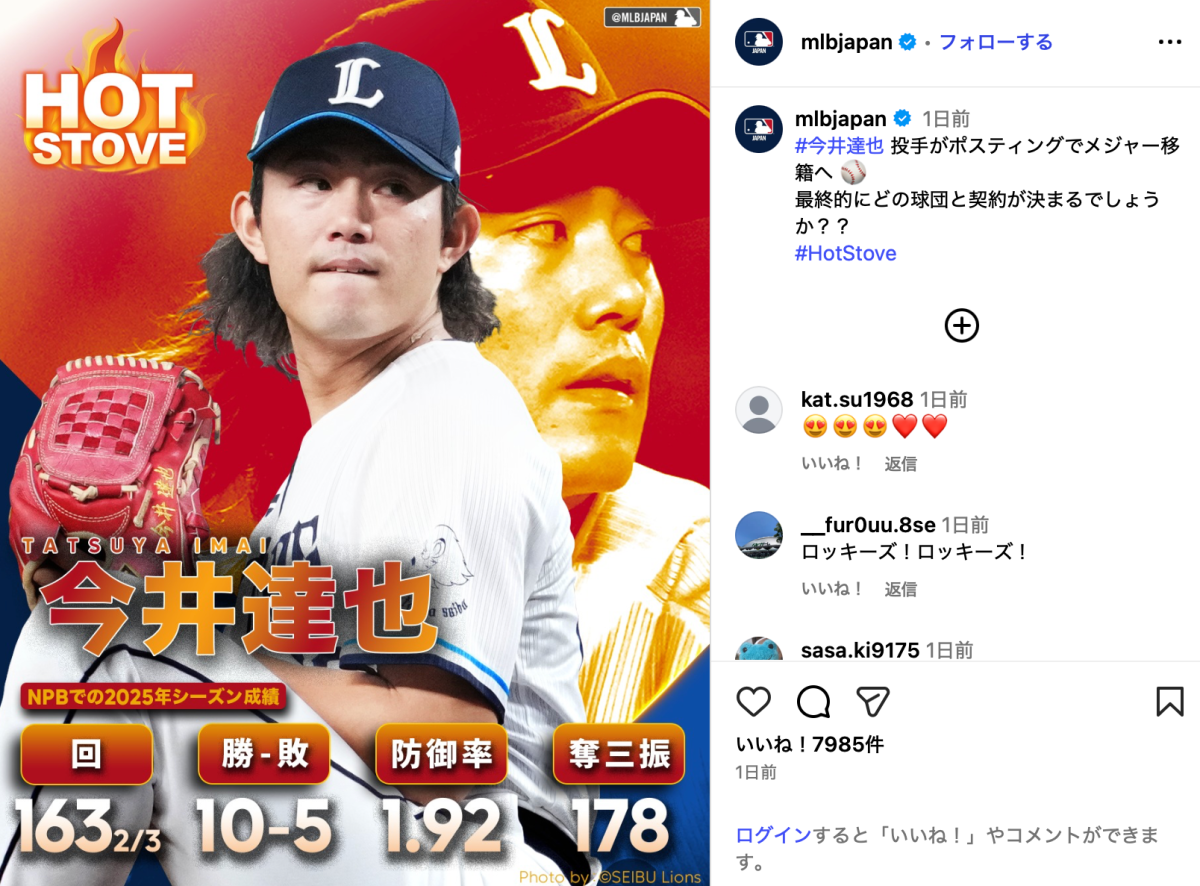1200x886 pixels.
Task: Load more comments with plus circle
Action: click(x=962, y=326)
